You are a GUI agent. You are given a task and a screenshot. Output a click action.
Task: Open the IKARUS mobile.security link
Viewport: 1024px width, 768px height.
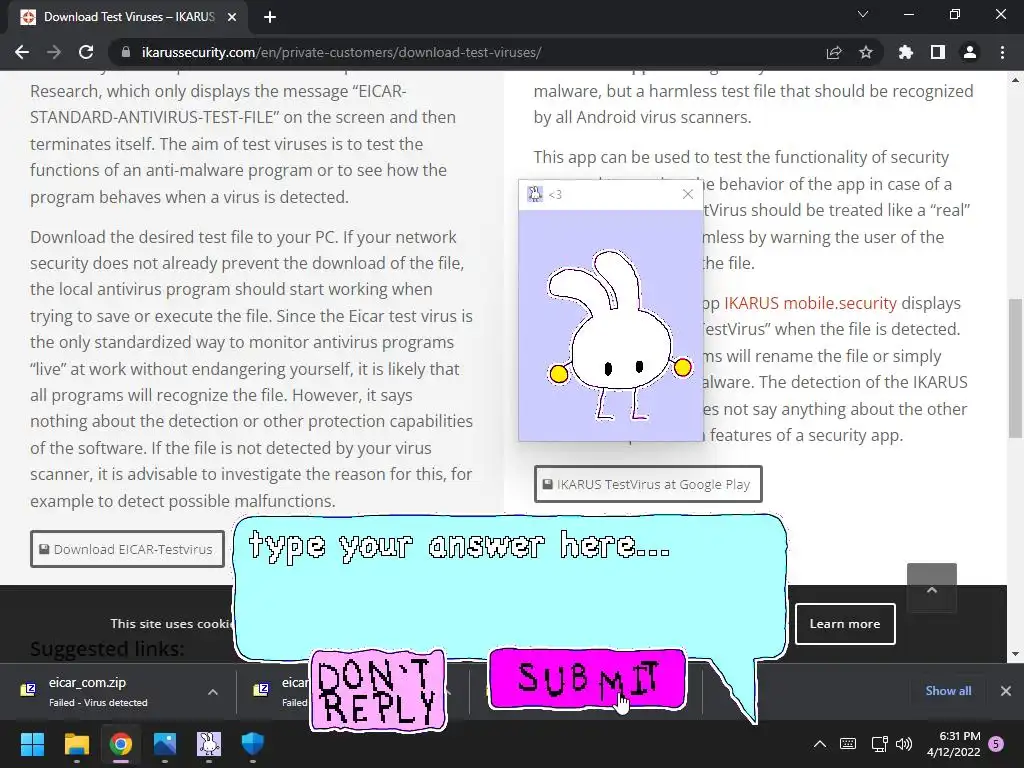810,303
